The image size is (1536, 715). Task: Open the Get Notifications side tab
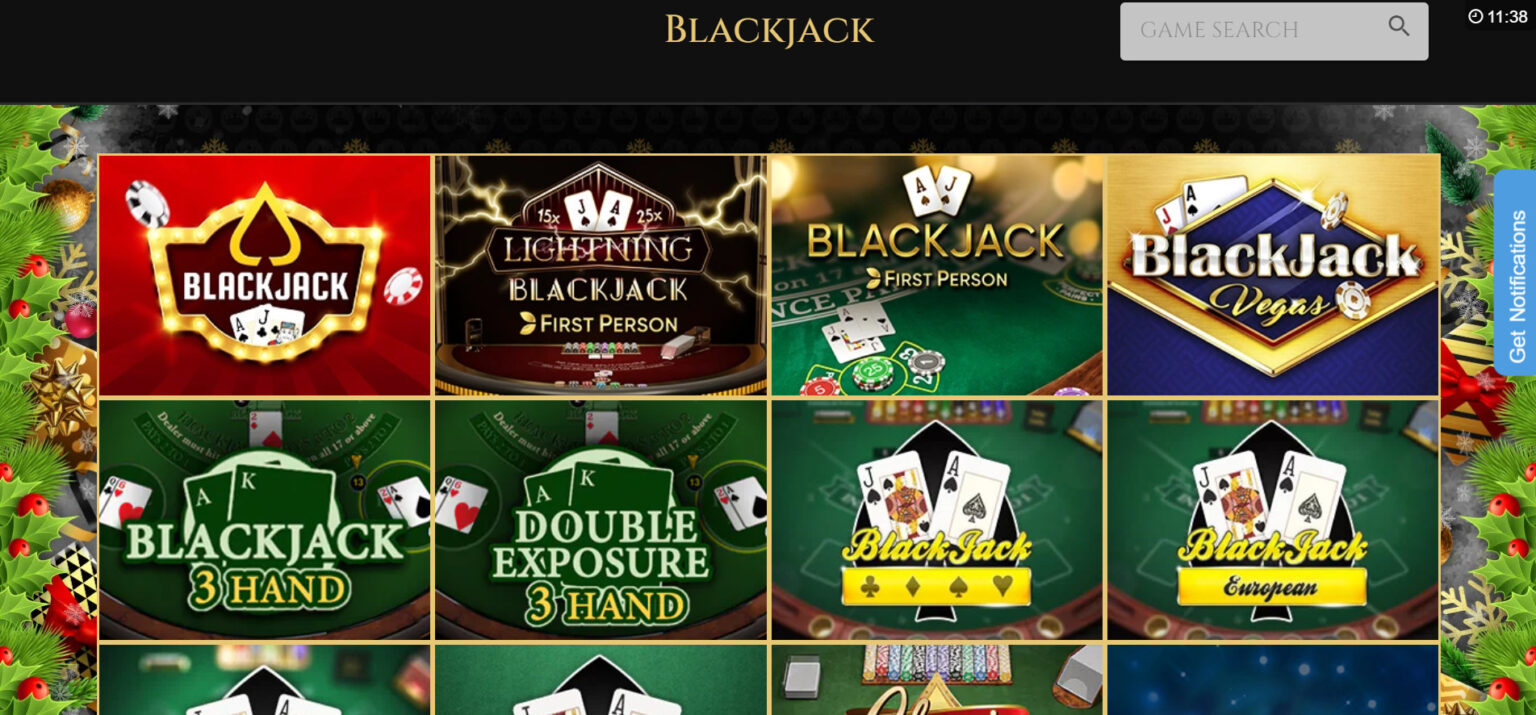pyautogui.click(x=1516, y=273)
